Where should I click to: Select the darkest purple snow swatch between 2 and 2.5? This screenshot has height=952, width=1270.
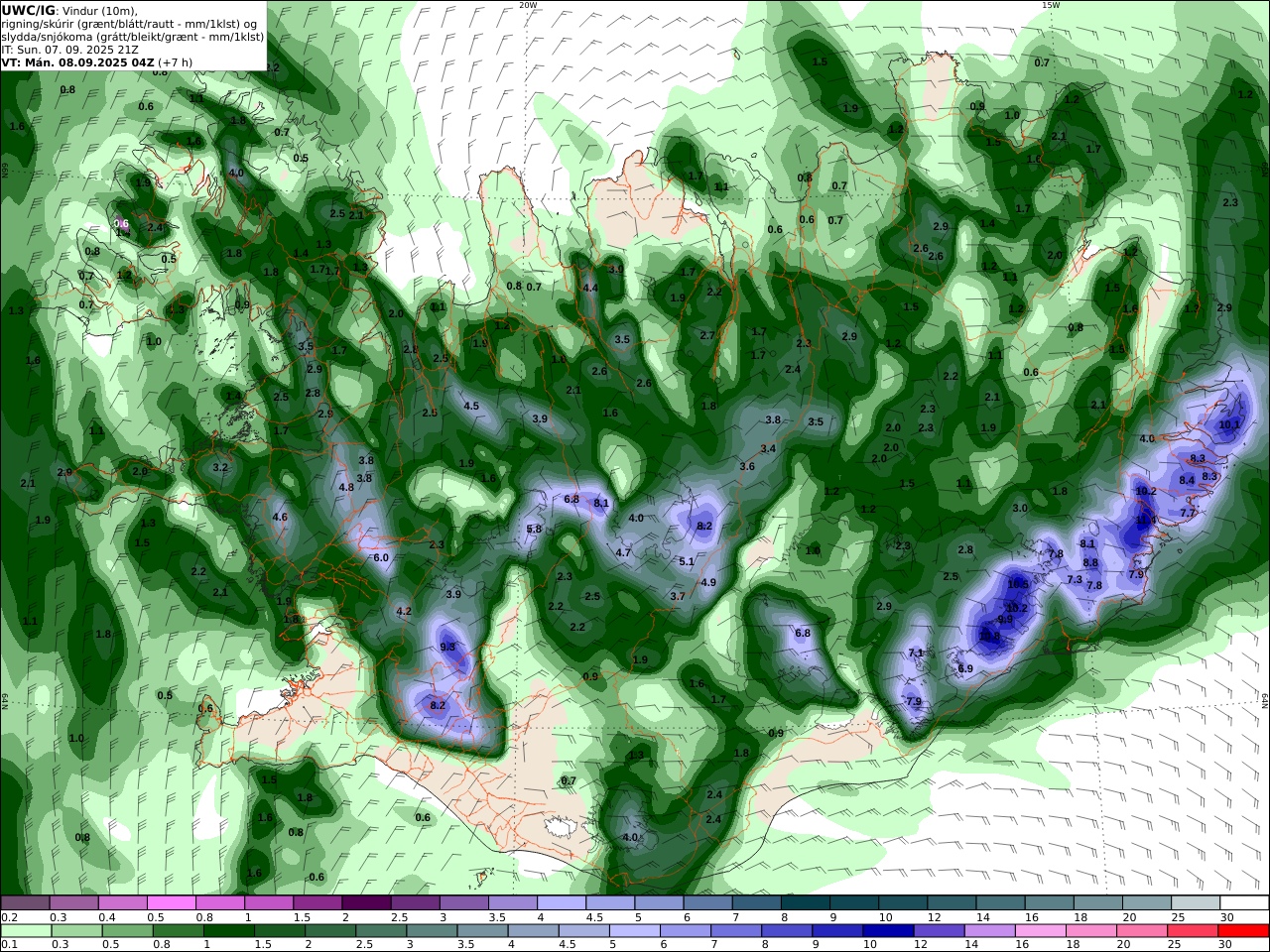tap(366, 903)
